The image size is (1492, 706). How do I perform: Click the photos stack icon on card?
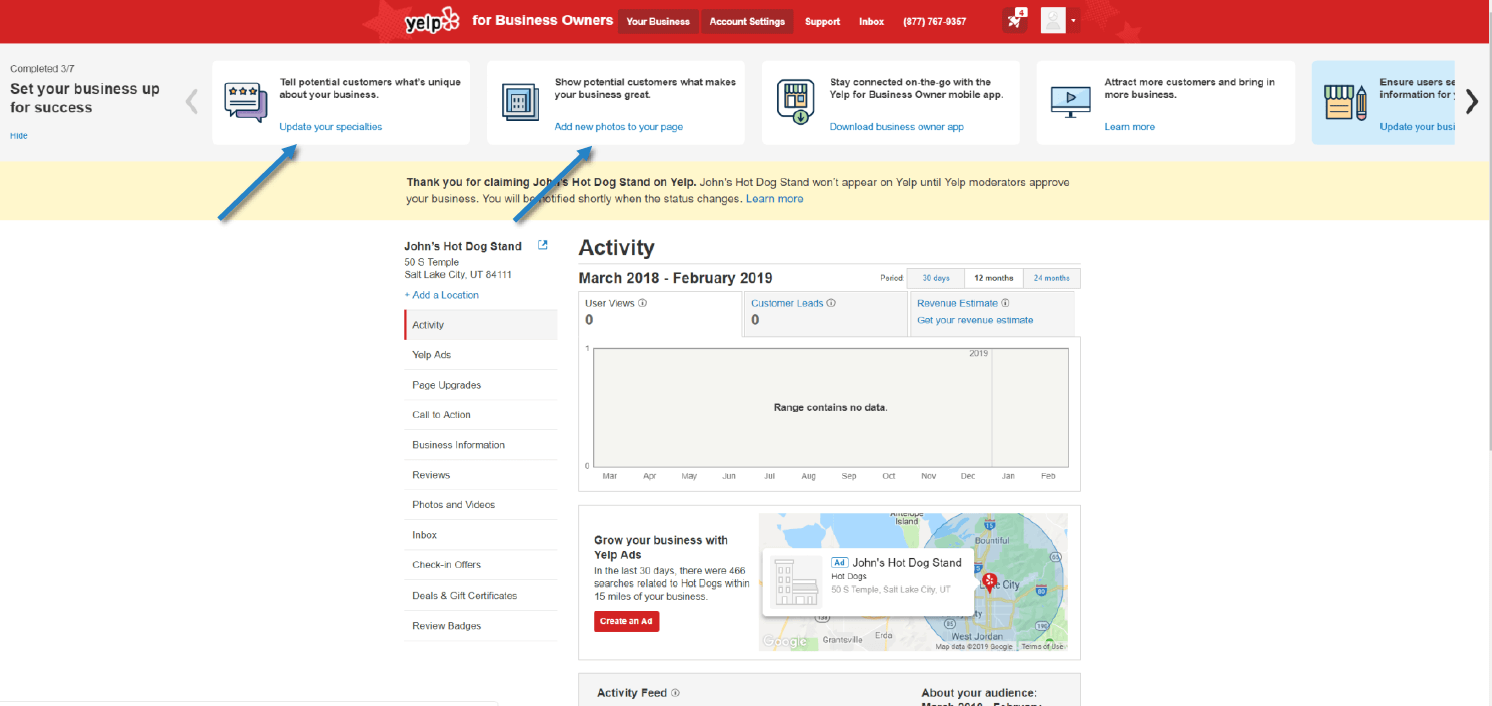[x=521, y=102]
